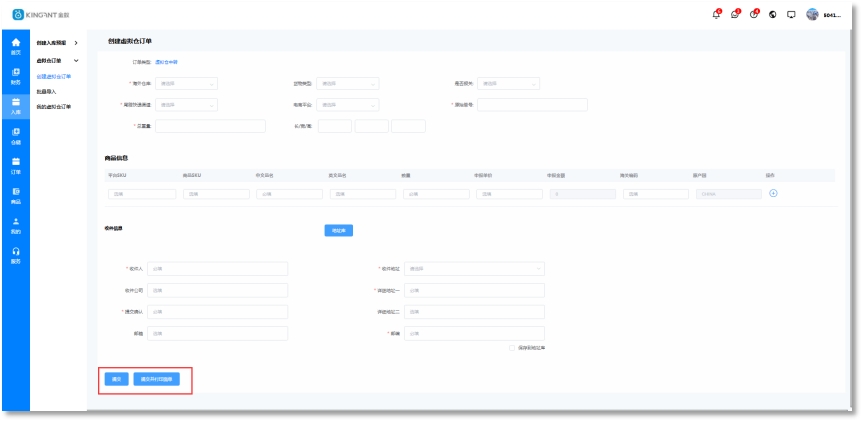Click the notification bell icon
The image size is (862, 421).
click(716, 14)
